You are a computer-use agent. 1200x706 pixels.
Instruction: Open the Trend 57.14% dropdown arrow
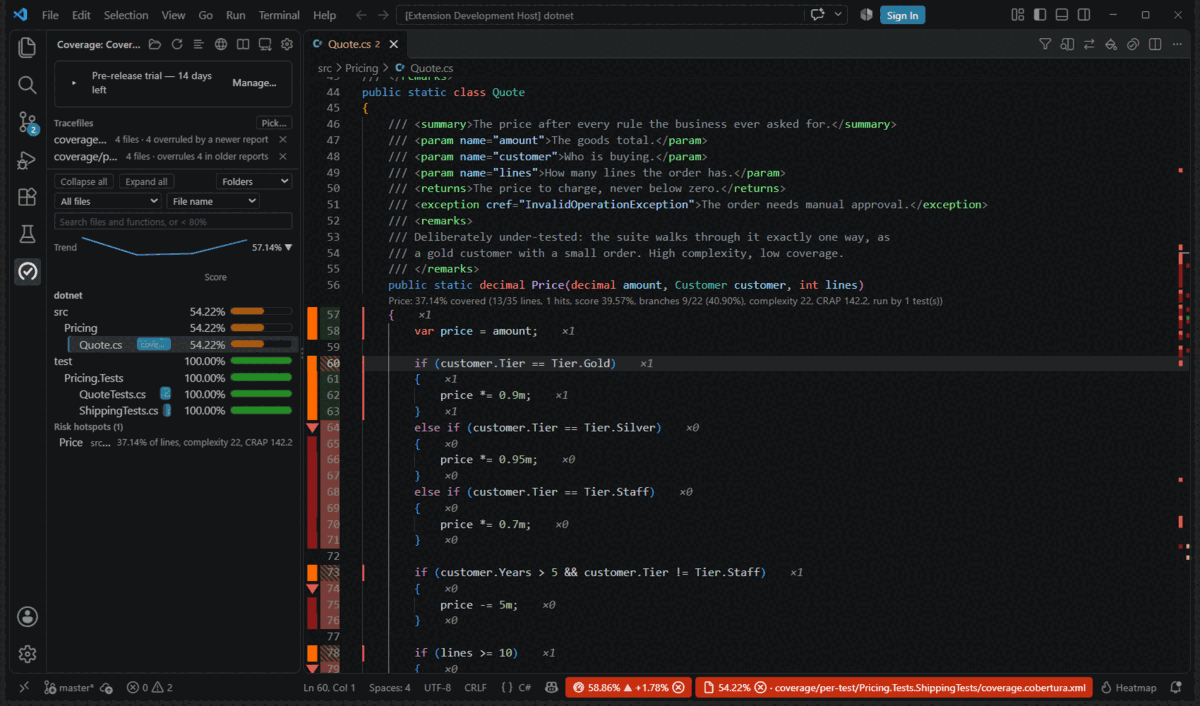click(289, 247)
